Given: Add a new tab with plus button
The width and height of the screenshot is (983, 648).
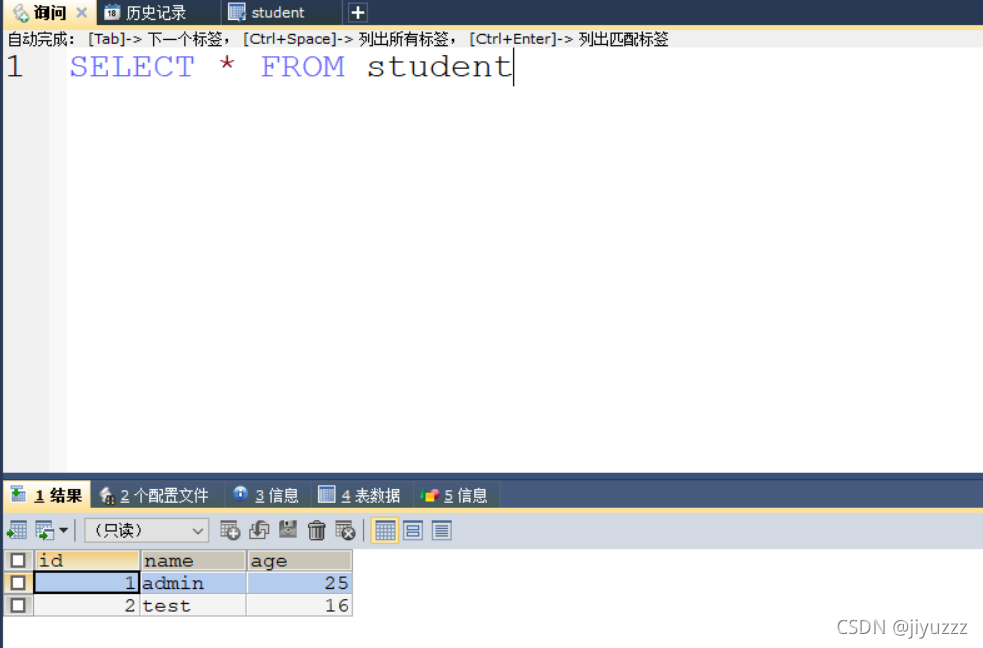Looking at the screenshot, I should click(x=357, y=13).
